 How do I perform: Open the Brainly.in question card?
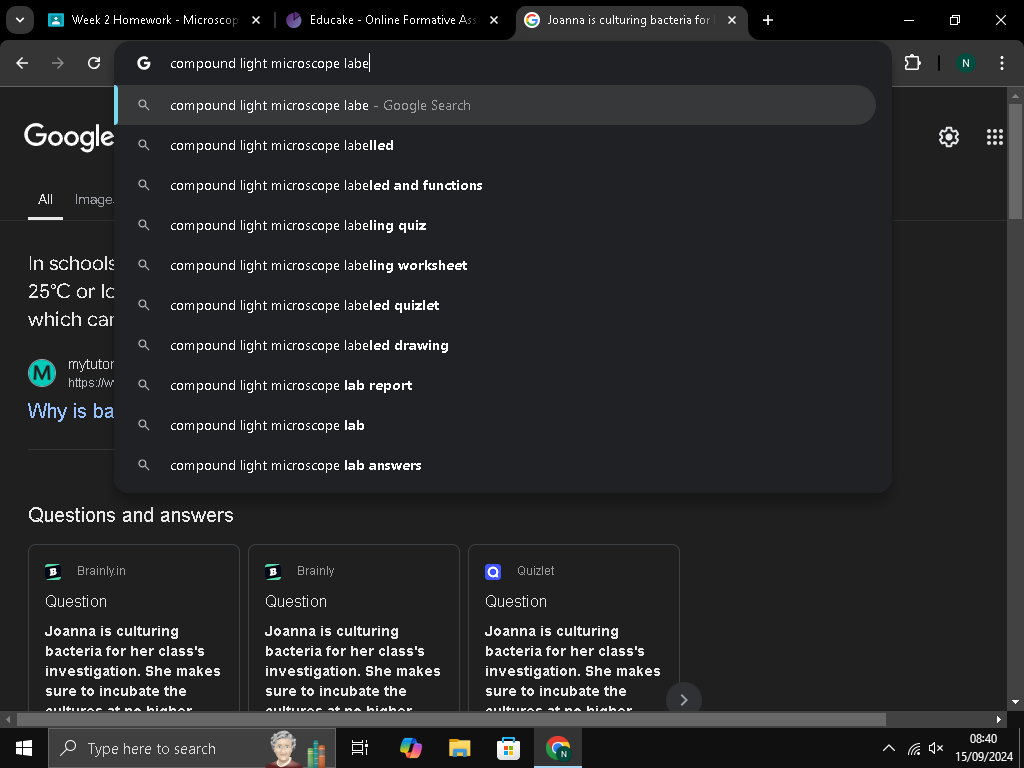pyautogui.click(x=134, y=628)
